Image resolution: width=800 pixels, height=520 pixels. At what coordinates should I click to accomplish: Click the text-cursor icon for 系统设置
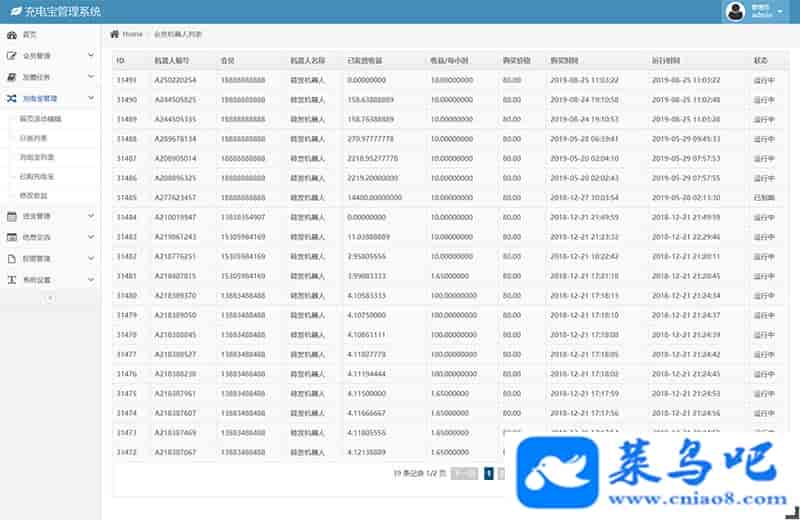[12, 279]
